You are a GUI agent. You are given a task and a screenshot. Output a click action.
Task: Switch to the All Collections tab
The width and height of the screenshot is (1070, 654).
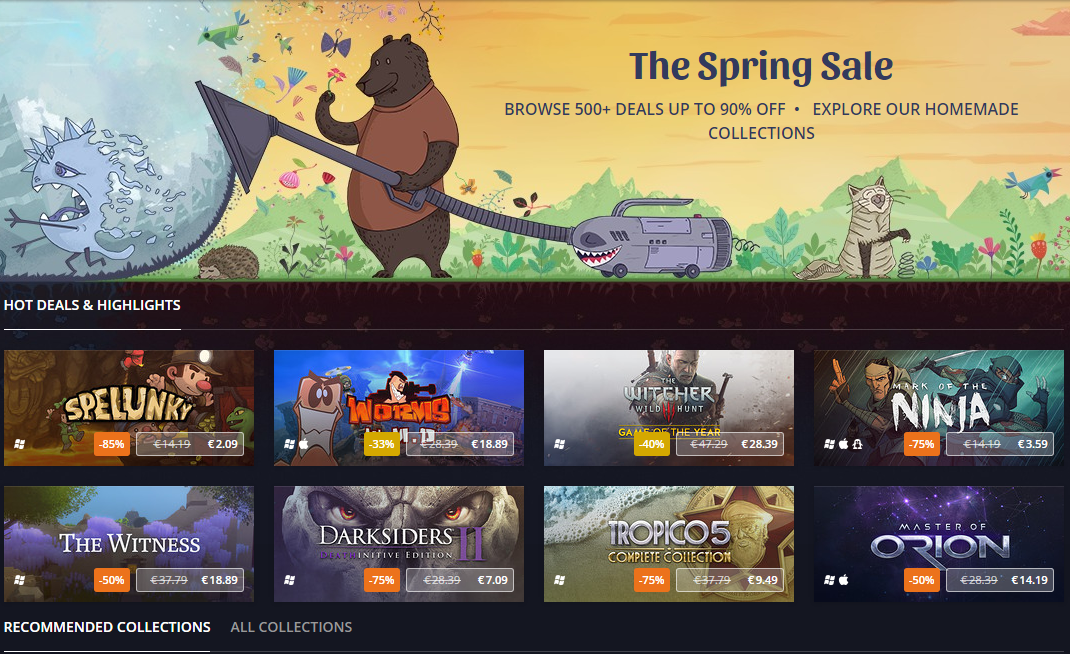[x=291, y=627]
